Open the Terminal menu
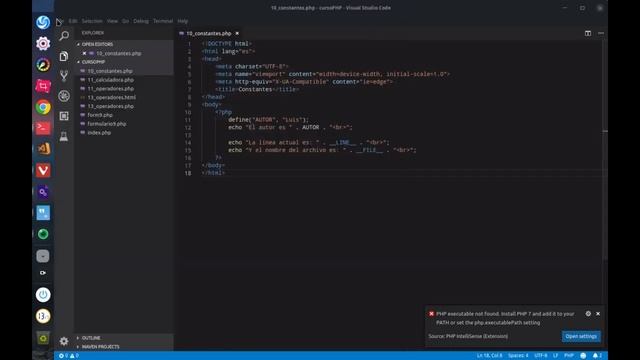This screenshot has height=360, width=640. [163, 21]
